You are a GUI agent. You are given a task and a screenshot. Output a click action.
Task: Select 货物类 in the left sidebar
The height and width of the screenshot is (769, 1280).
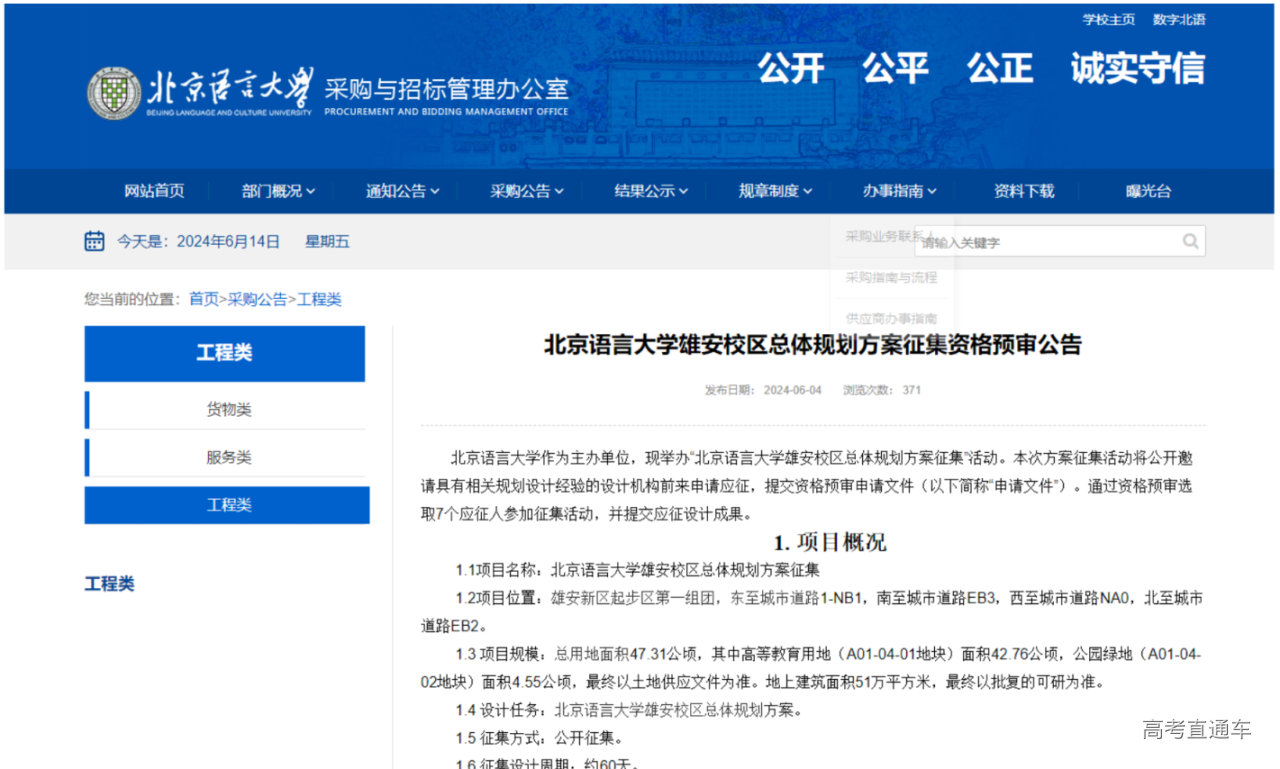(228, 409)
